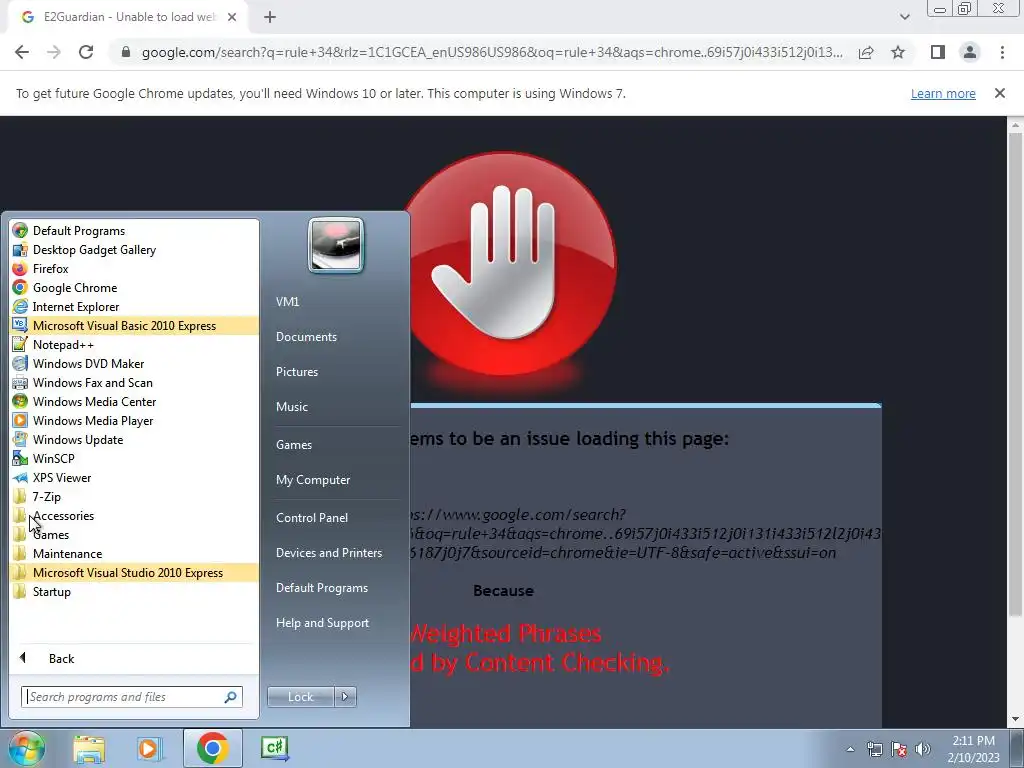Click the Default Programs icon in program list
The image size is (1024, 768).
pos(20,231)
